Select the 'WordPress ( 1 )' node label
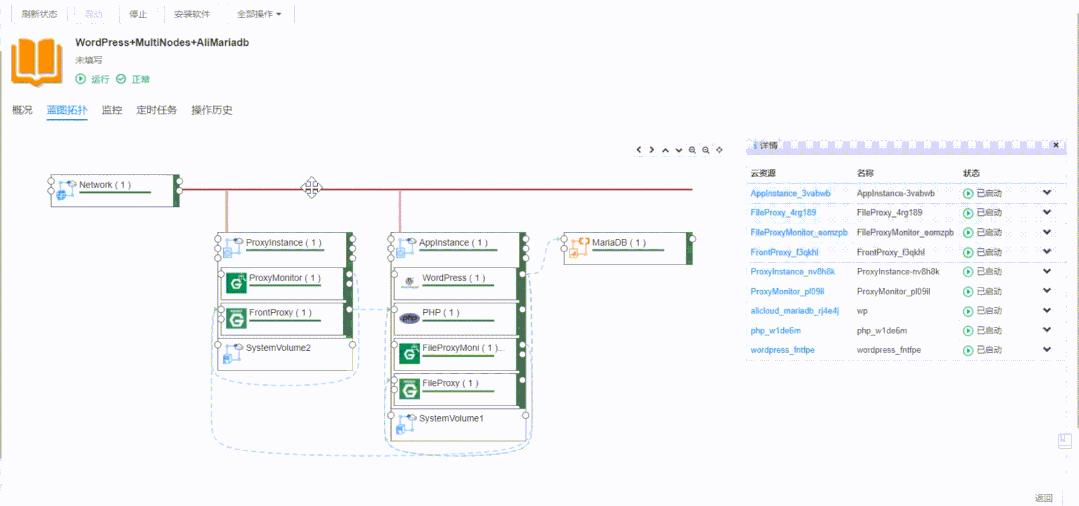 [453, 278]
